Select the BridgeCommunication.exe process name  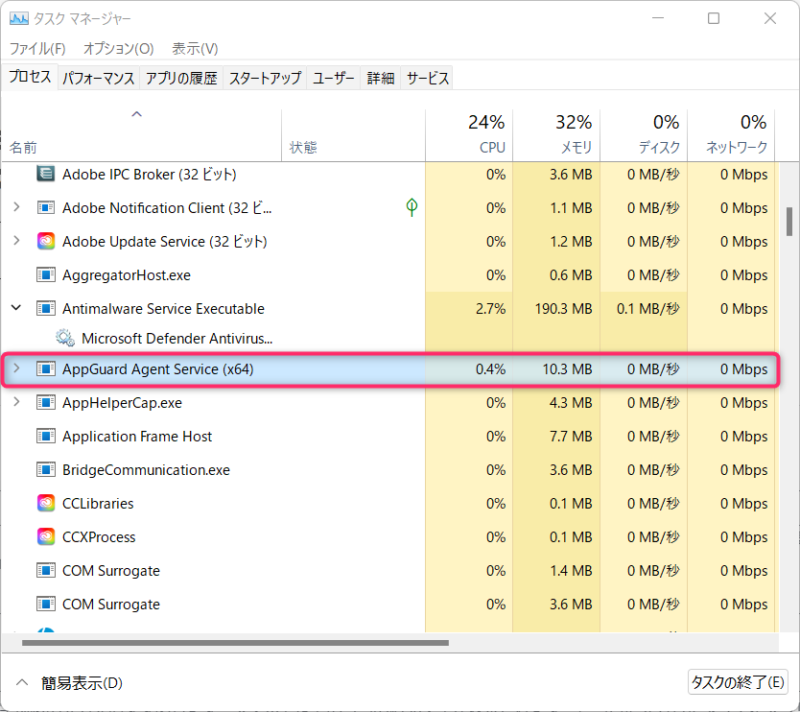click(146, 470)
